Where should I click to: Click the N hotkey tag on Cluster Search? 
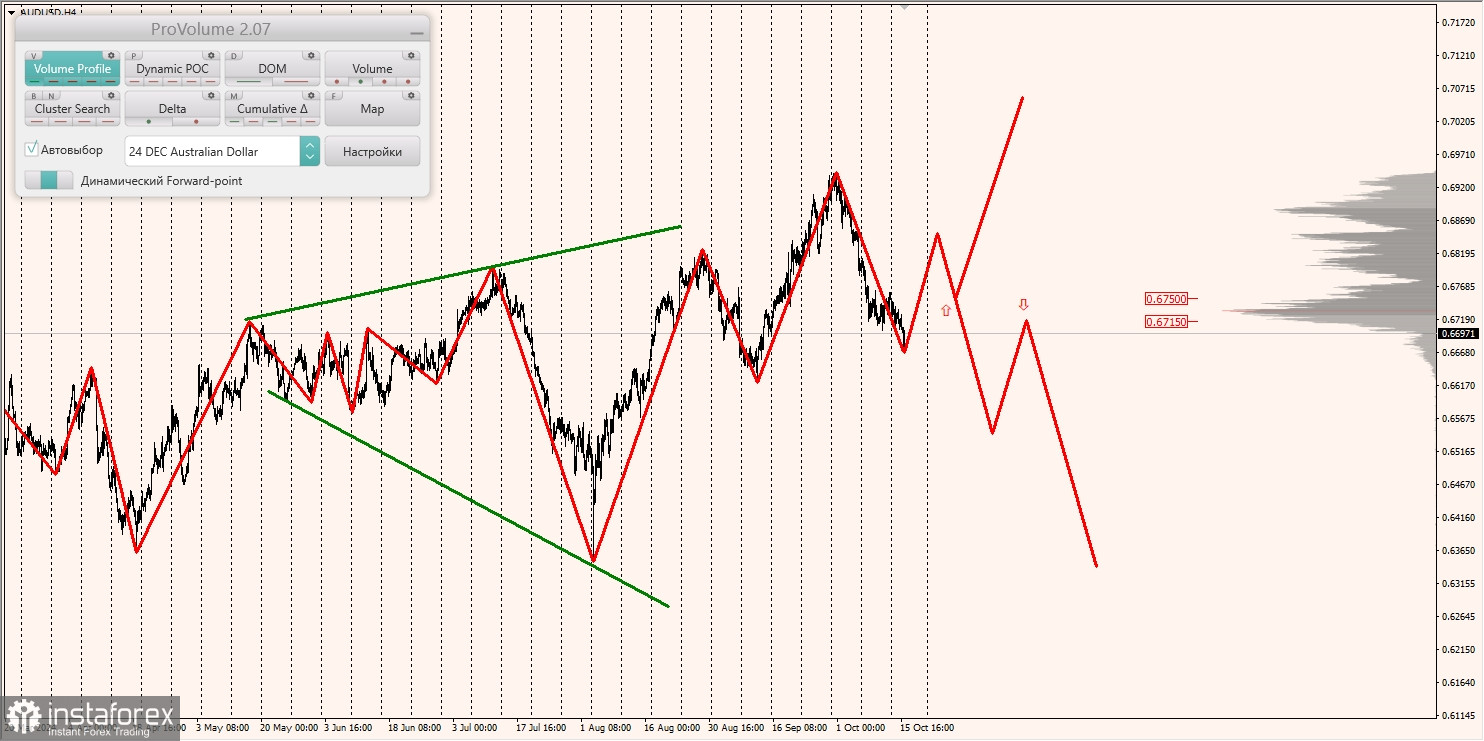(51, 96)
